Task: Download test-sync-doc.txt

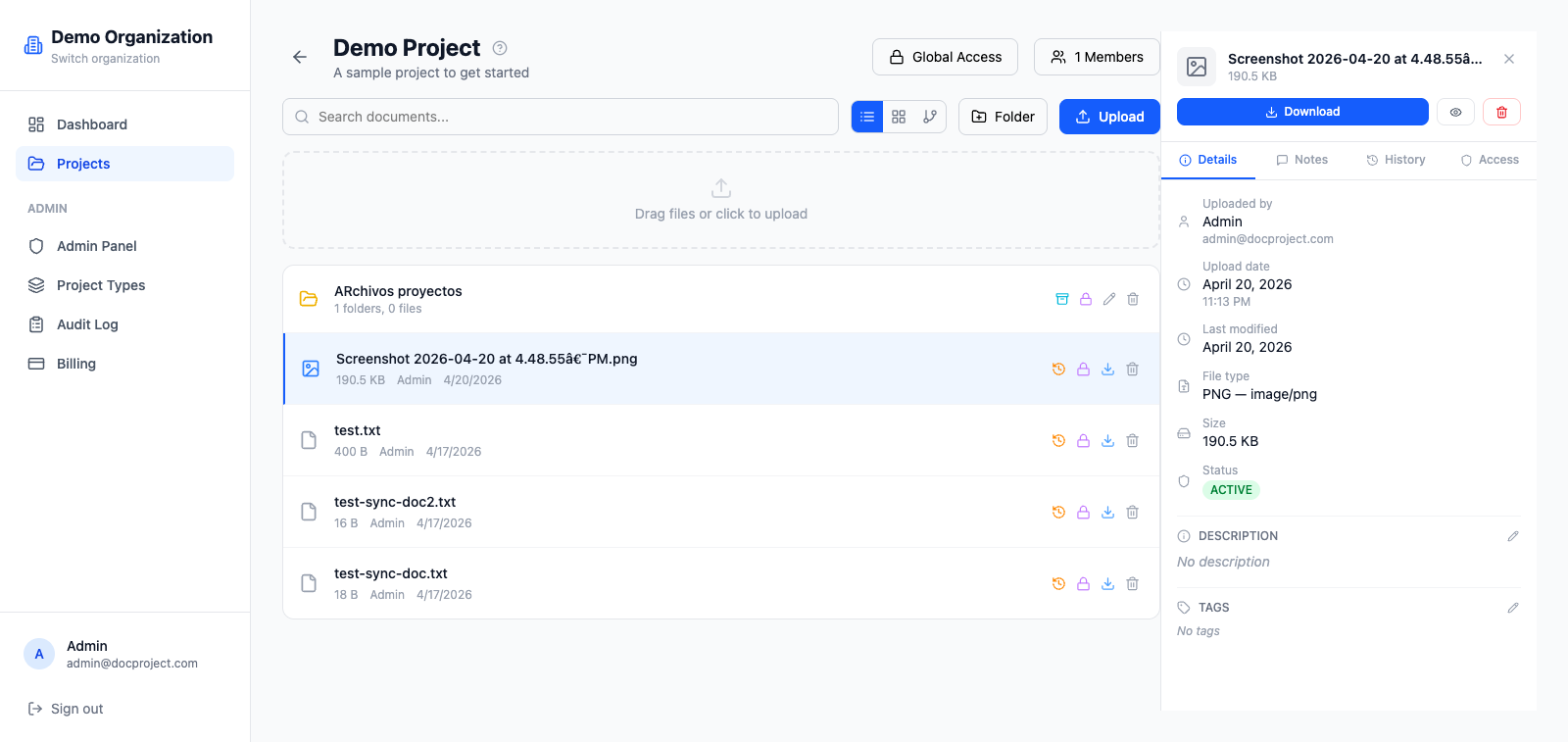Action: click(x=1107, y=584)
